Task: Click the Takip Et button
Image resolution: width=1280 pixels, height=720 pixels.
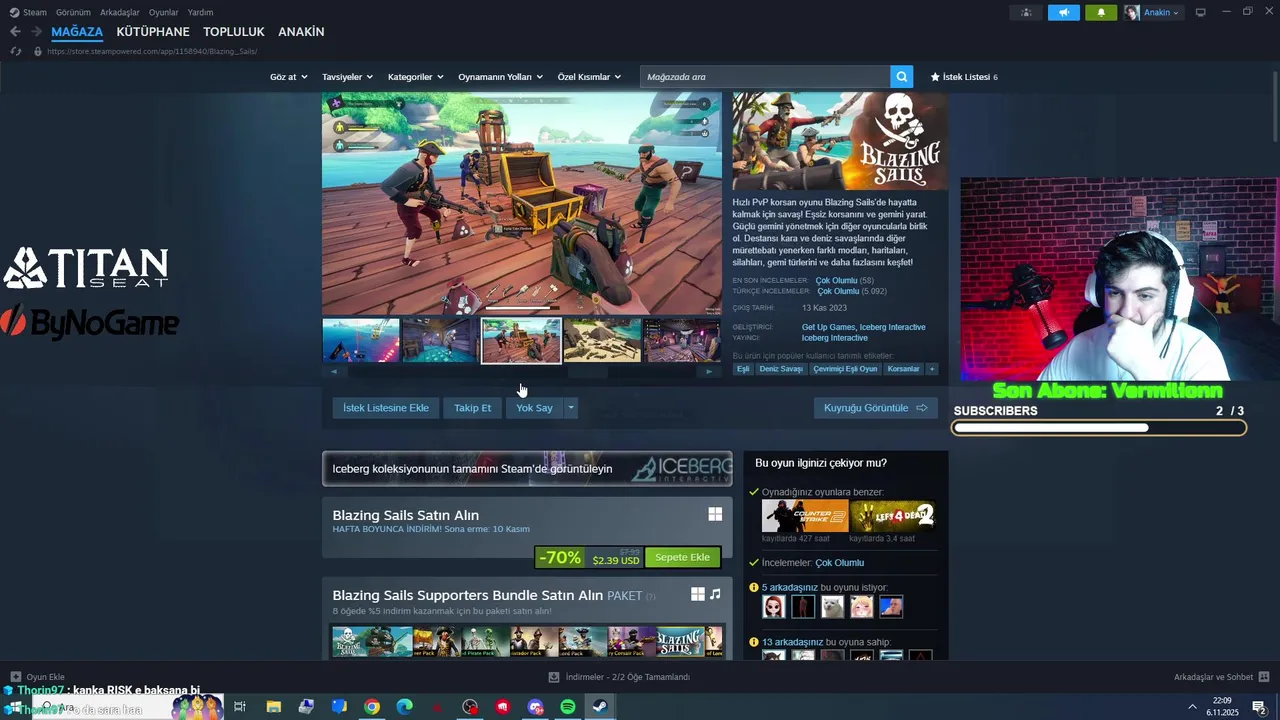Action: pos(473,408)
